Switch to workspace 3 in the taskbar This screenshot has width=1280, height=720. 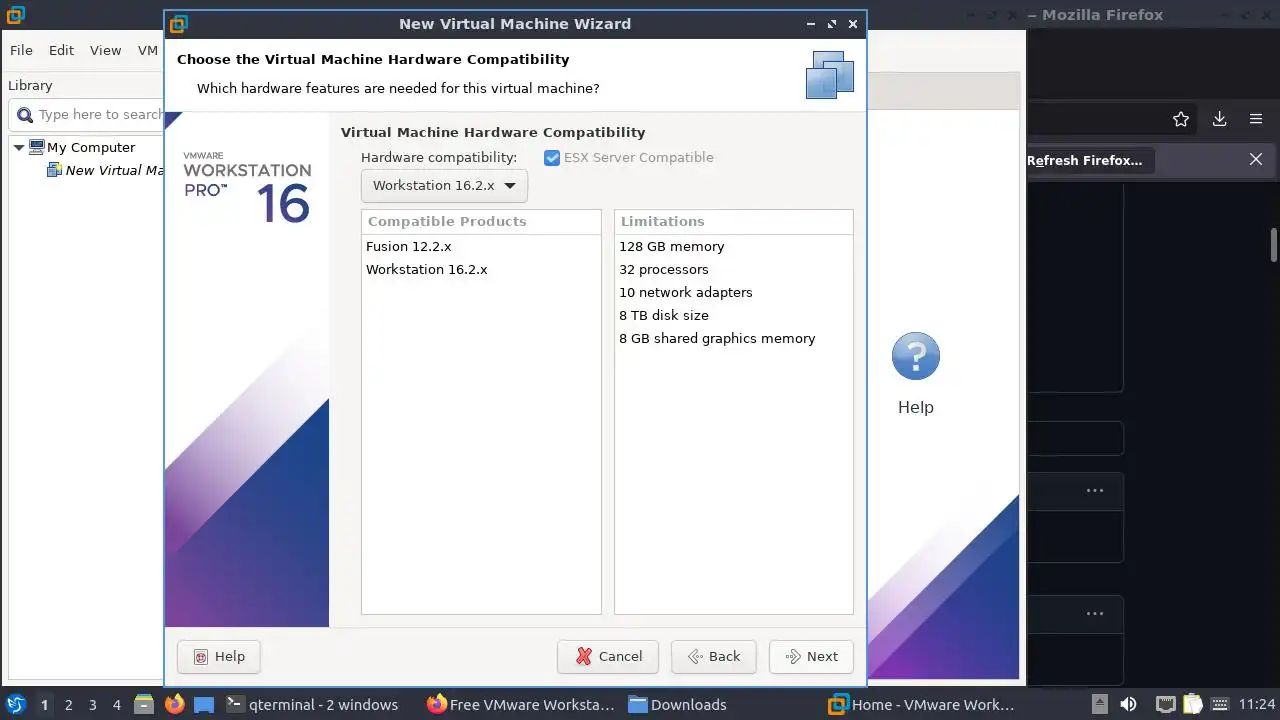pyautogui.click(x=92, y=704)
